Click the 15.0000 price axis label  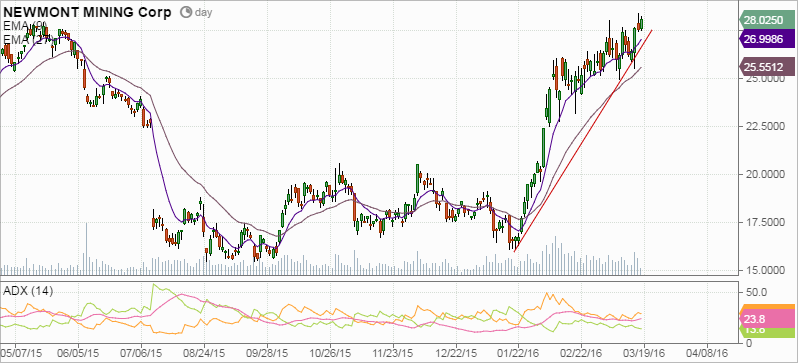click(x=764, y=270)
